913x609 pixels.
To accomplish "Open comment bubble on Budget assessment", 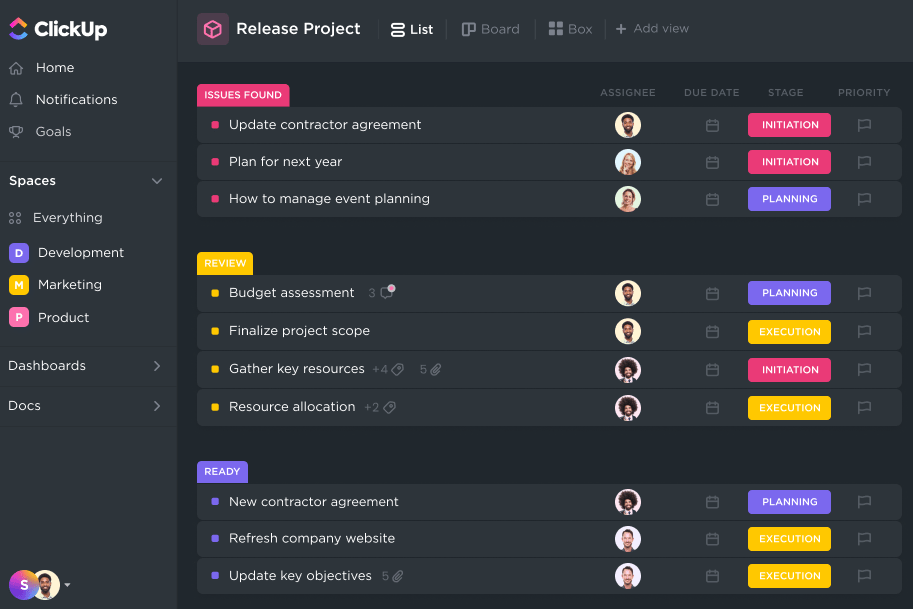I will tap(386, 293).
